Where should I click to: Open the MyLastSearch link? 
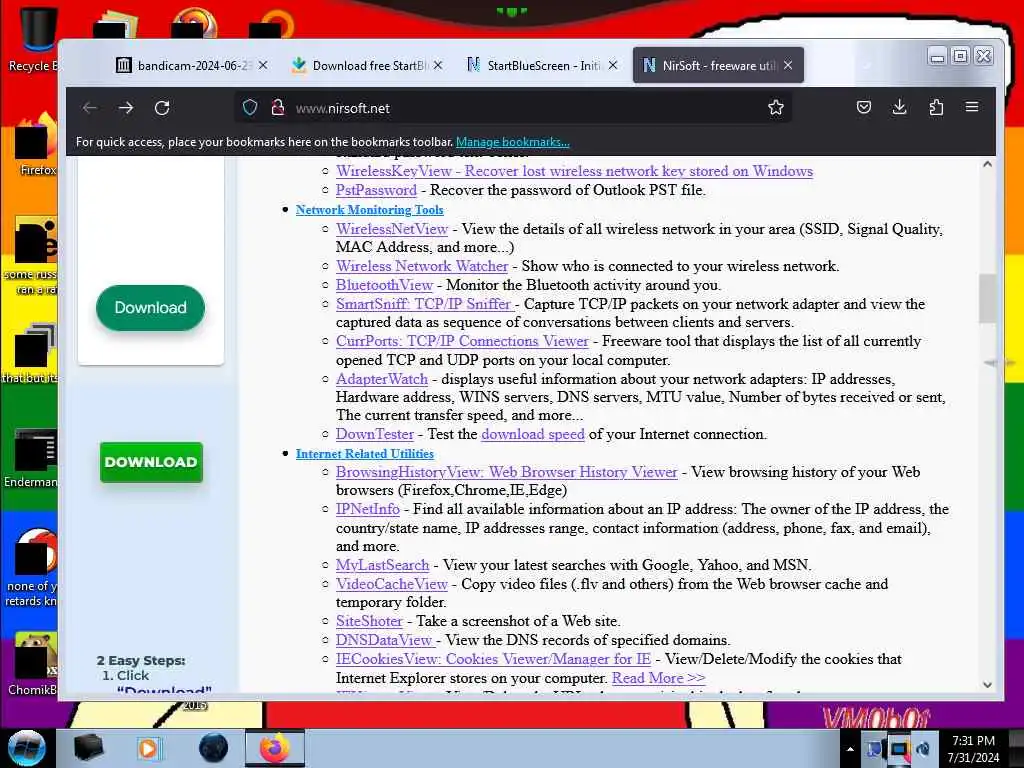point(382,566)
